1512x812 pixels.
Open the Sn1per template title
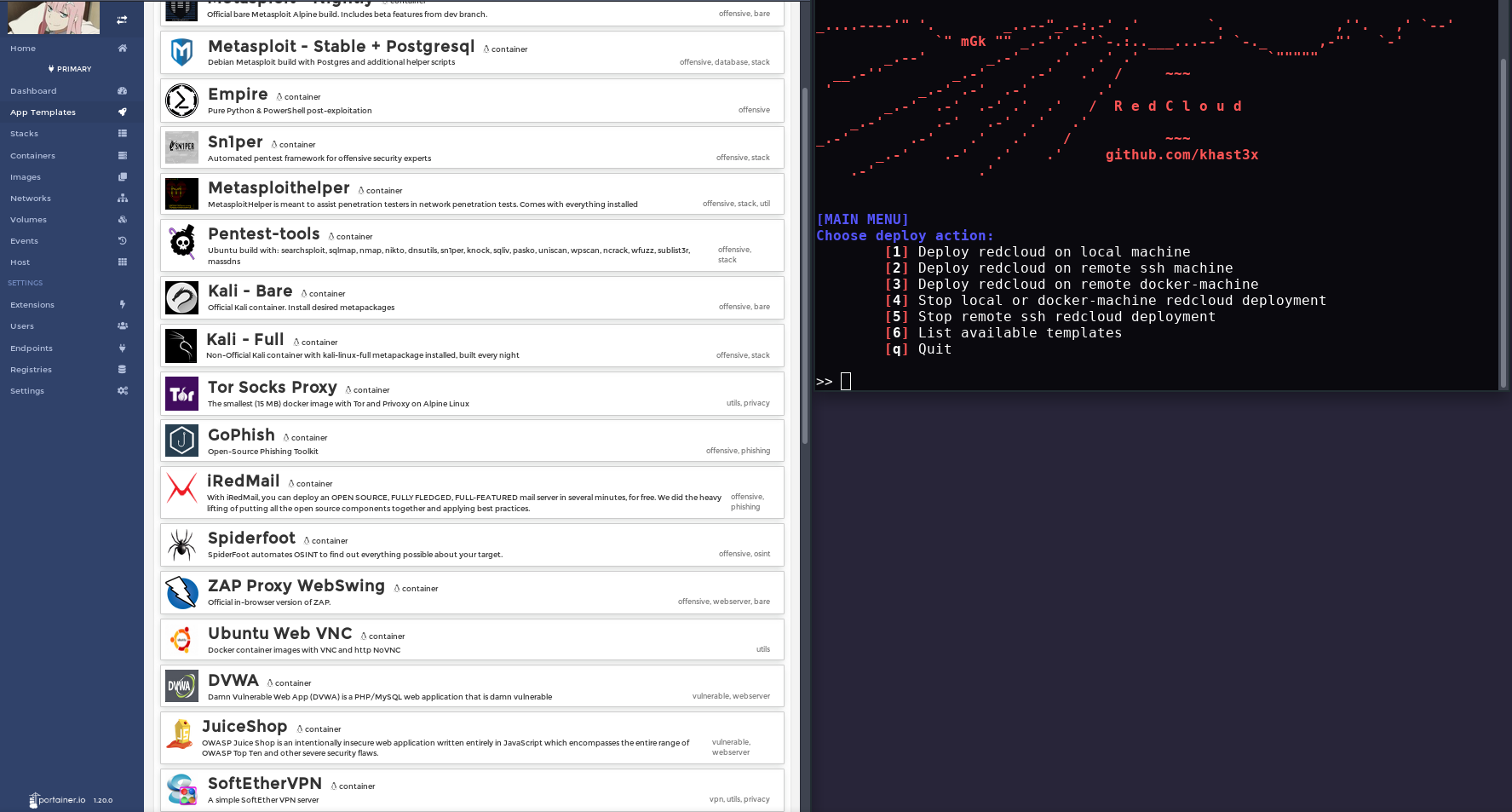(x=235, y=142)
